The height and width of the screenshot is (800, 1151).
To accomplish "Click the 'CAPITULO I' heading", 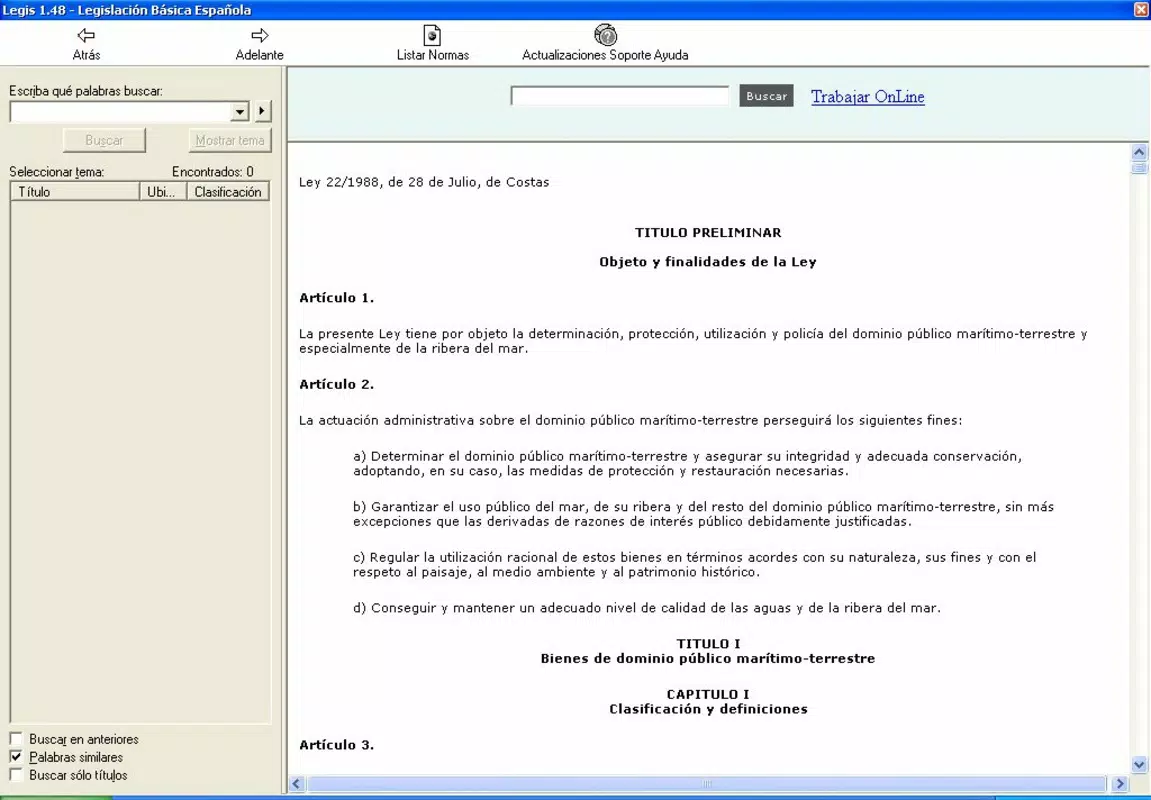I will click(x=708, y=694).
